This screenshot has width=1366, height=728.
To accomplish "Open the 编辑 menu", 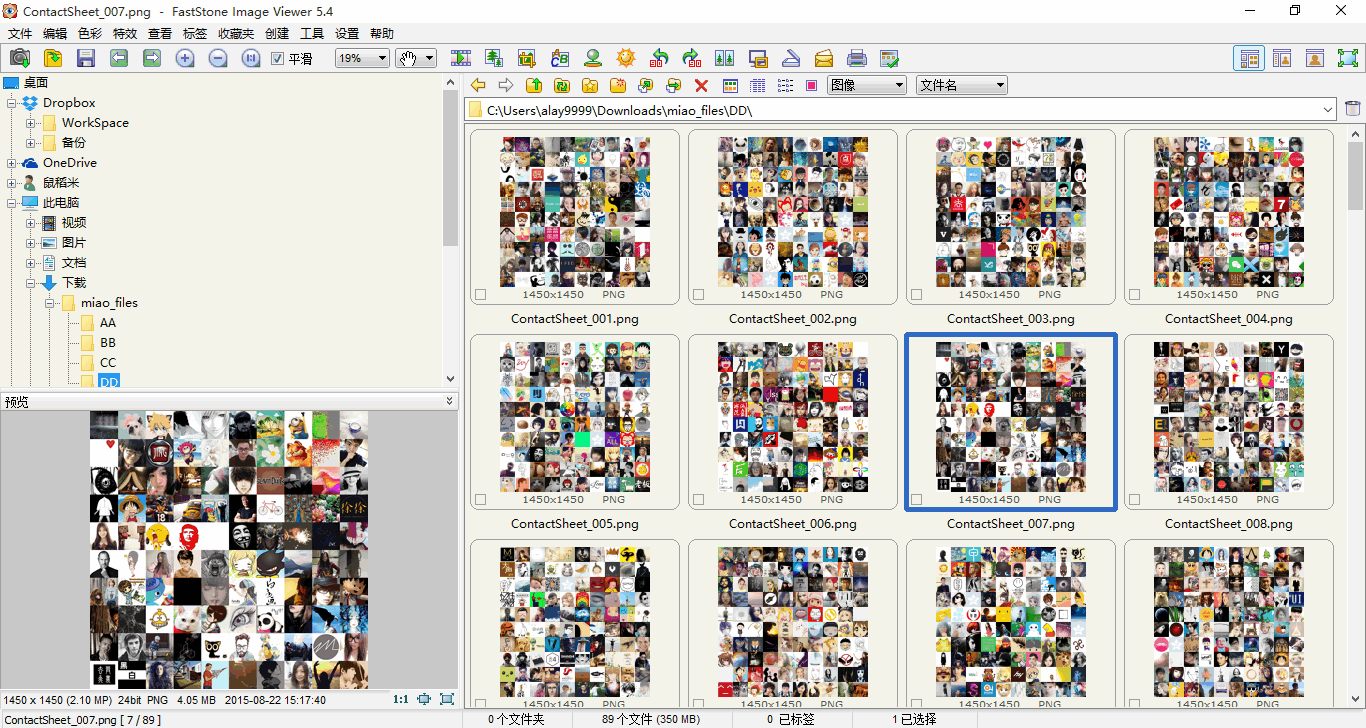I will [x=55, y=33].
